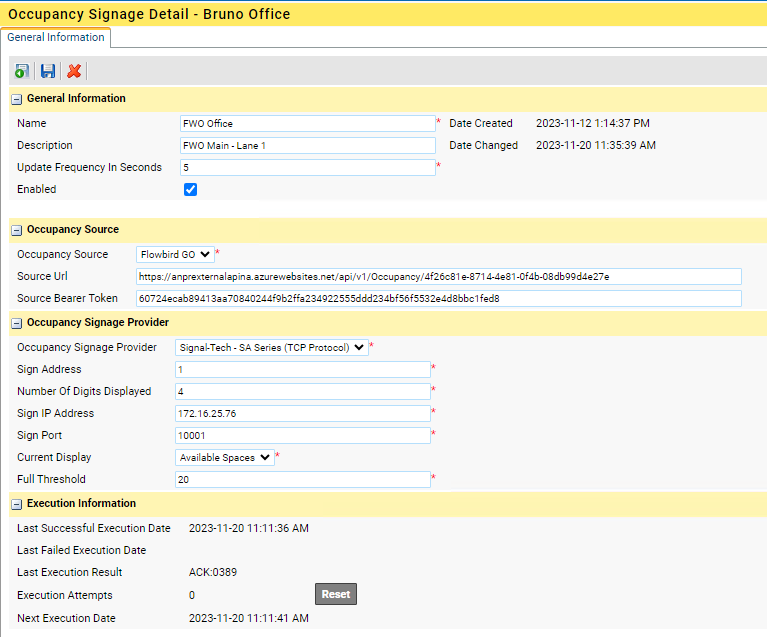767x637 pixels.
Task: Click into the Description input field
Action: [308, 145]
